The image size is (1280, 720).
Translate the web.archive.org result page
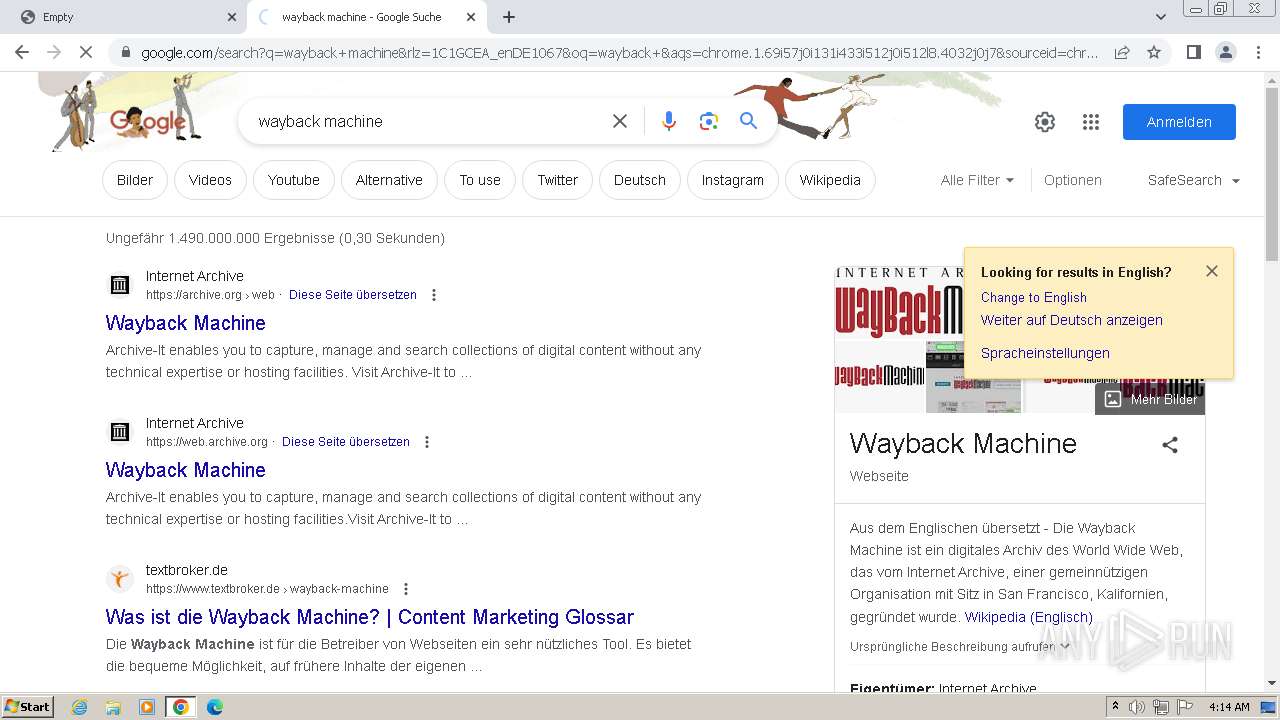(x=346, y=442)
